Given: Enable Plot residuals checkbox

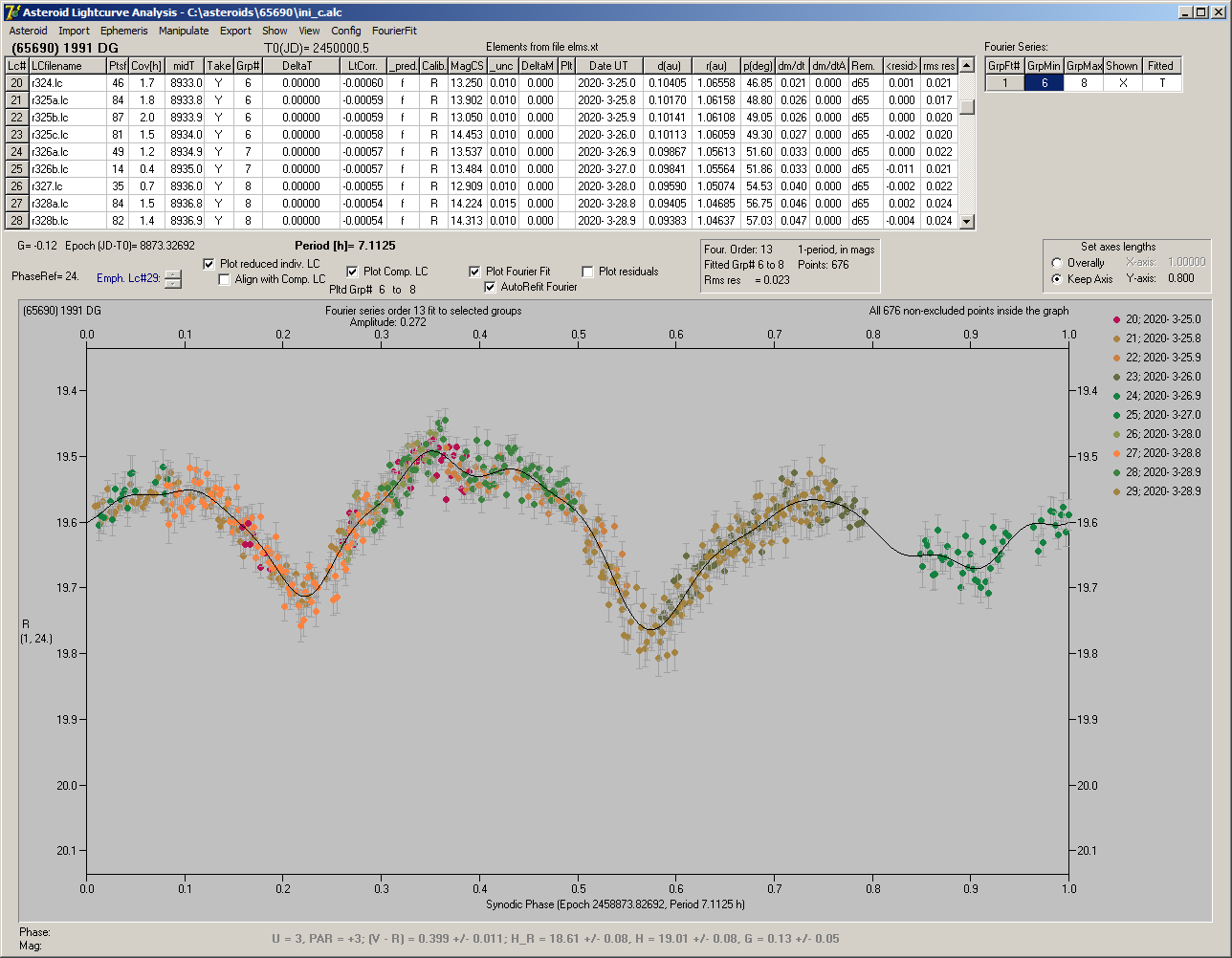Looking at the screenshot, I should (x=587, y=272).
